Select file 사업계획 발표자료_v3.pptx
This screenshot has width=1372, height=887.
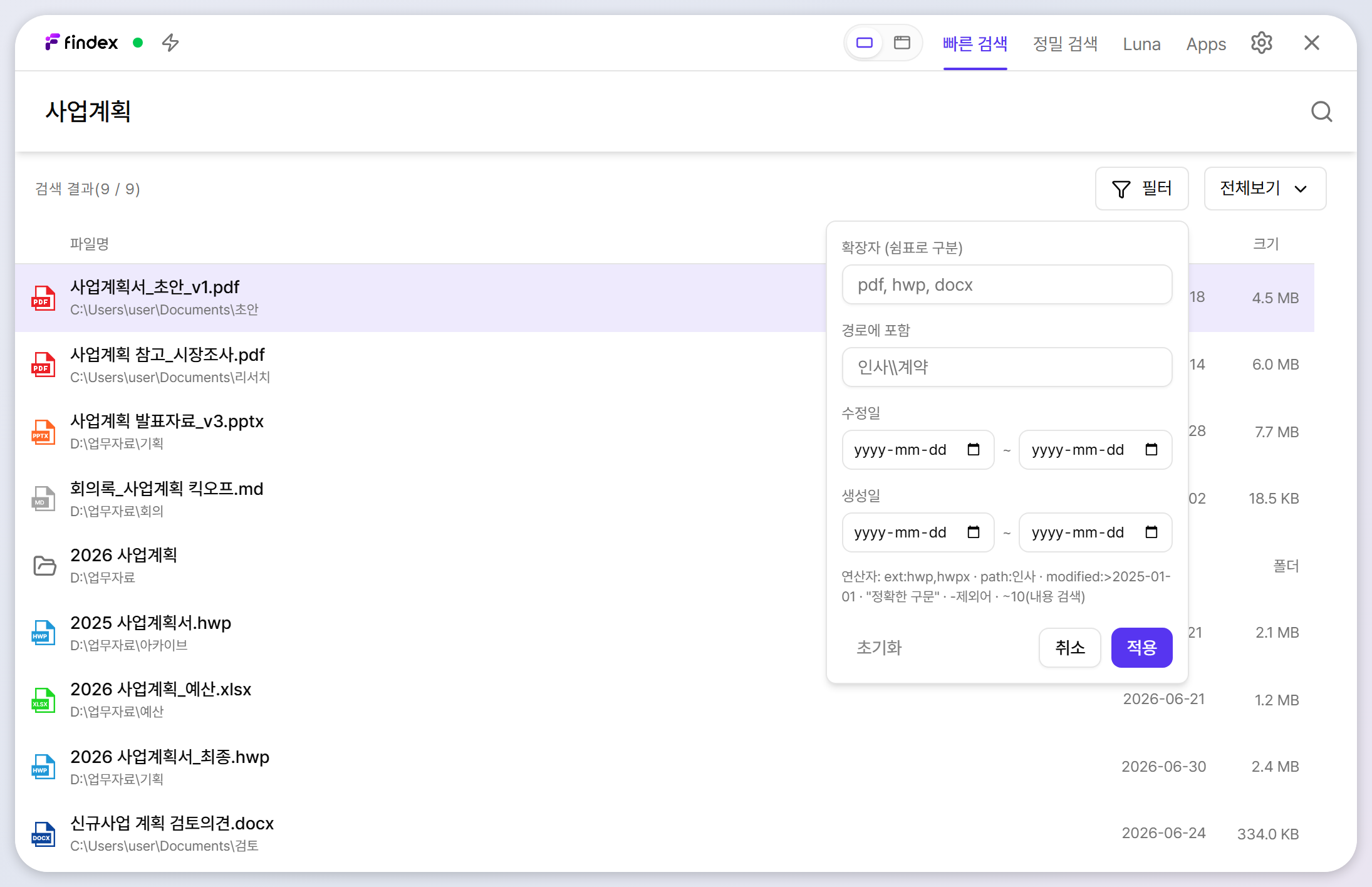(167, 421)
